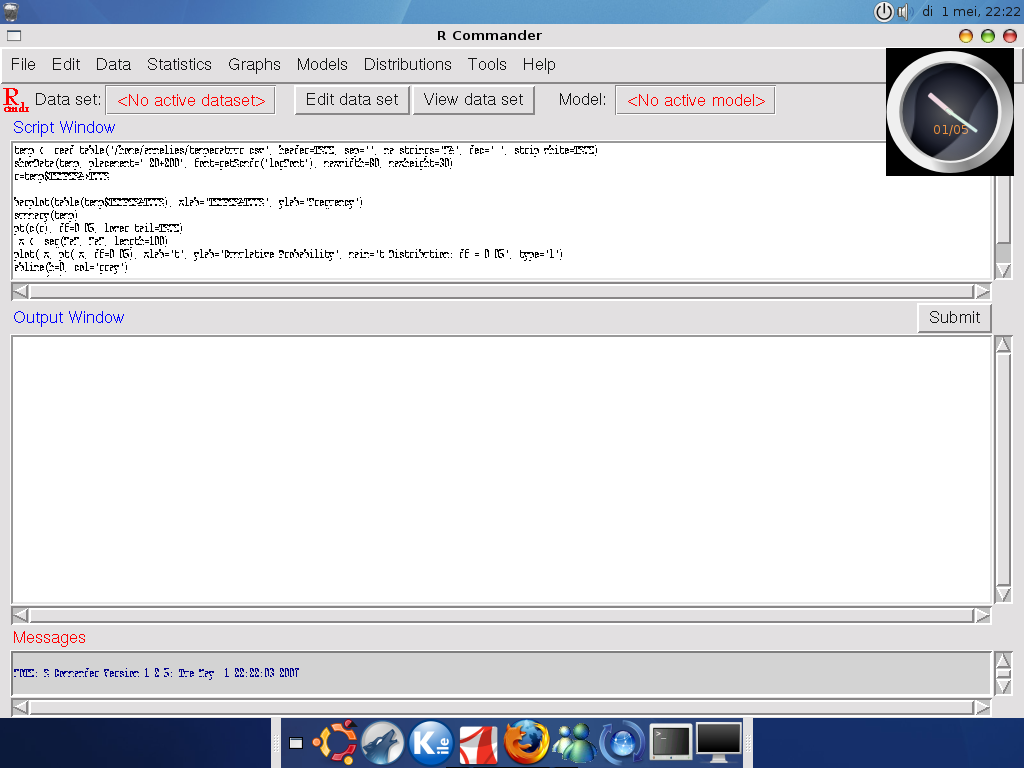1024x768 pixels.
Task: Click right arrow of Messages horizontal scrollbar
Action: 982,707
